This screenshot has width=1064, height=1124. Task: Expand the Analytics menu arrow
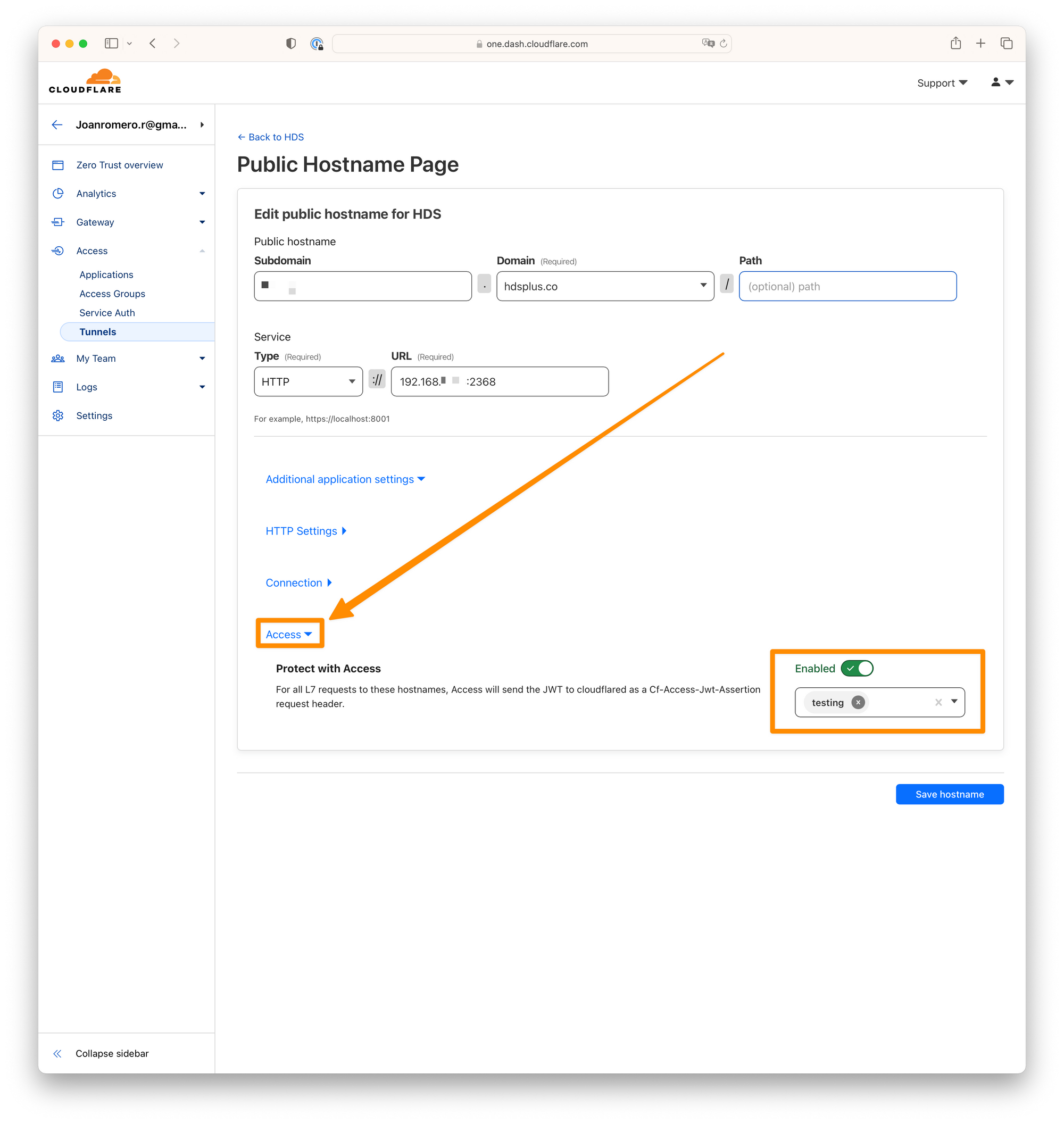[203, 194]
